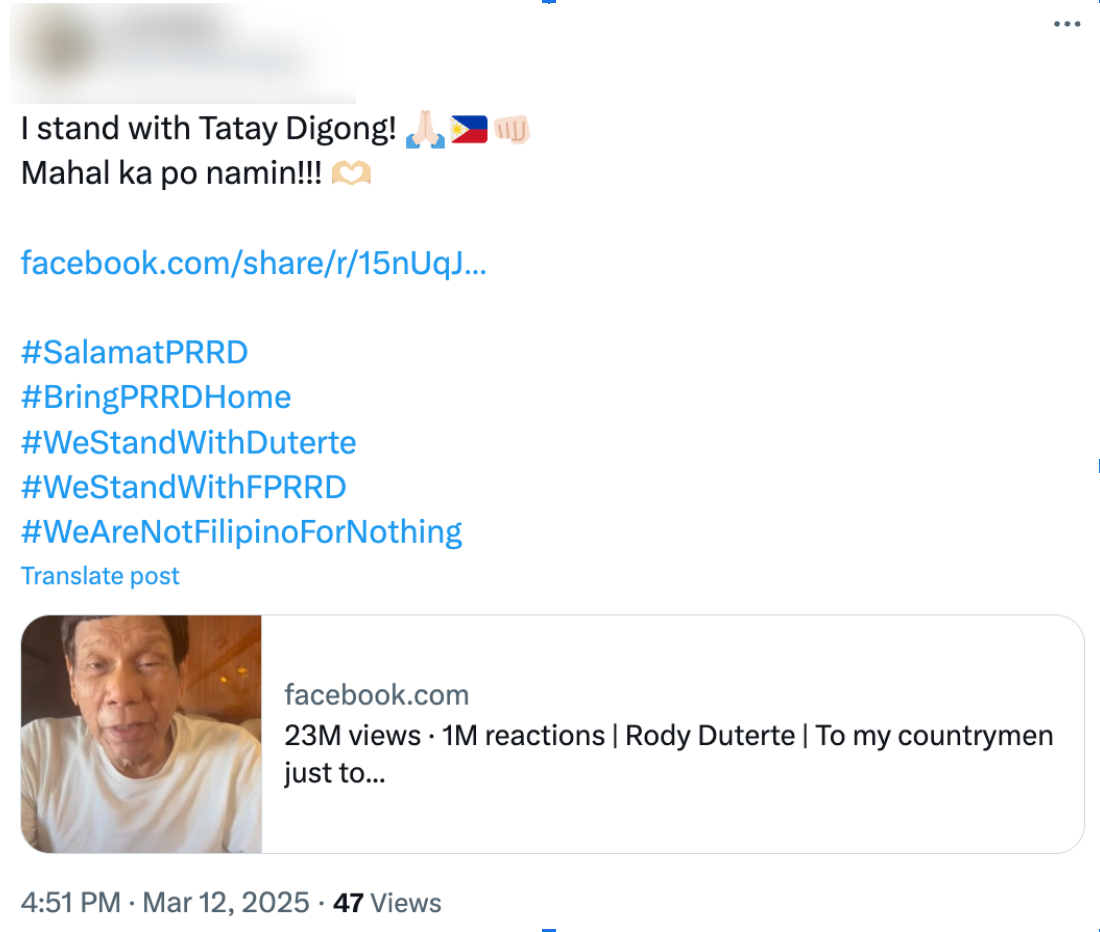Click the facebook.com domain in the card
Screen dimensions: 1100x932
376,695
